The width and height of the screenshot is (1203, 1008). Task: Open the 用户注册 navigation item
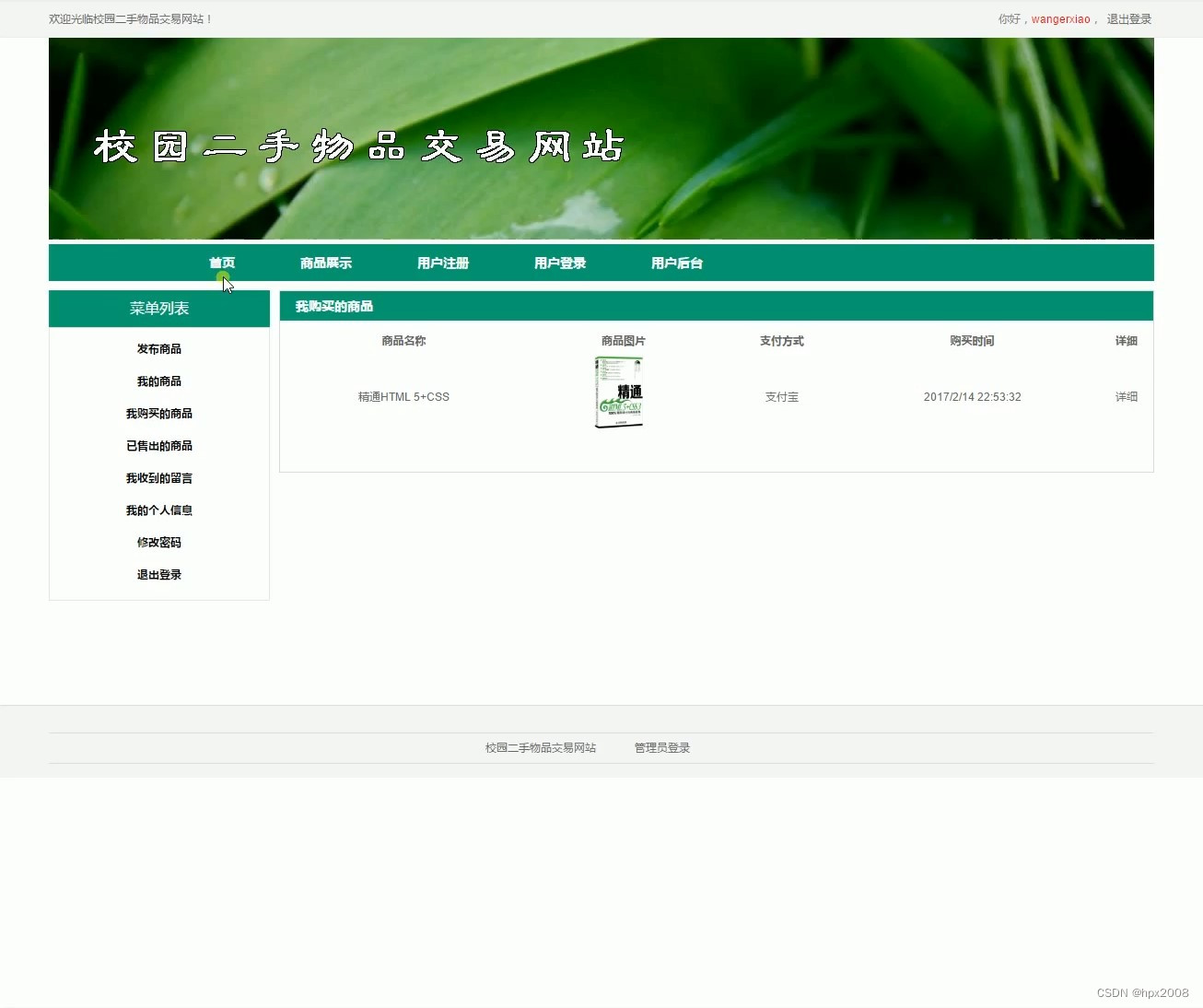pyautogui.click(x=443, y=264)
